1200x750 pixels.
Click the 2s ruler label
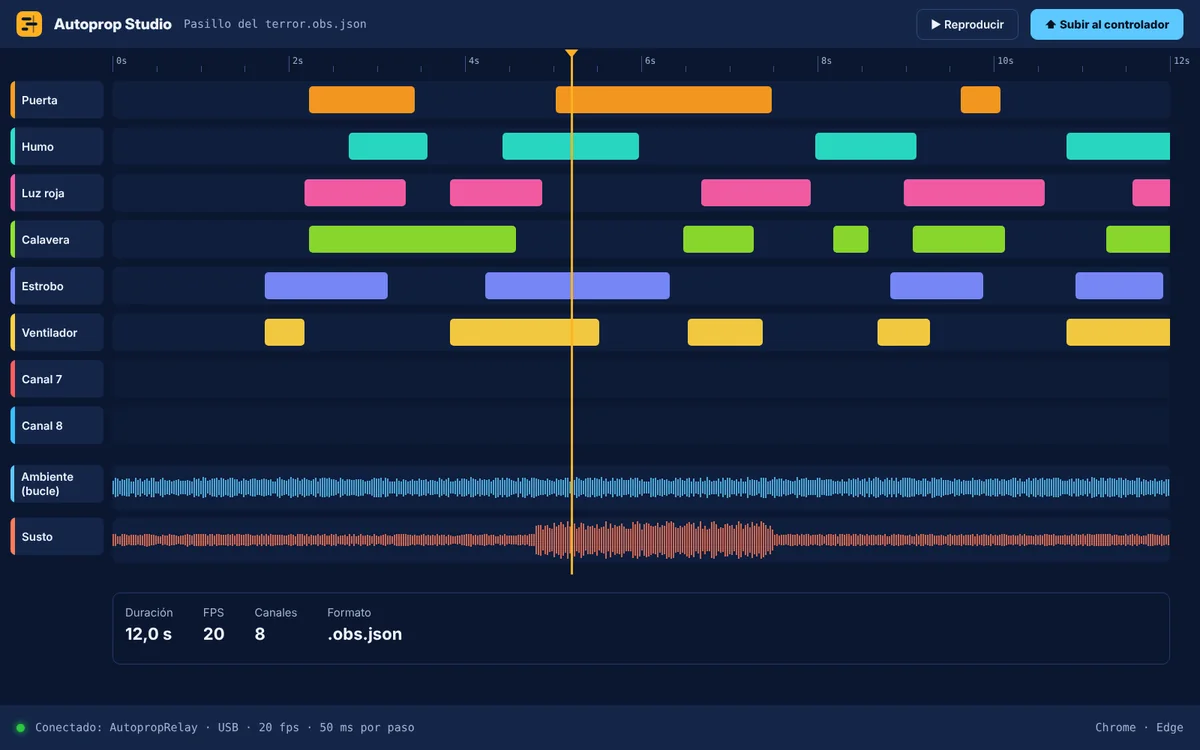tap(297, 61)
